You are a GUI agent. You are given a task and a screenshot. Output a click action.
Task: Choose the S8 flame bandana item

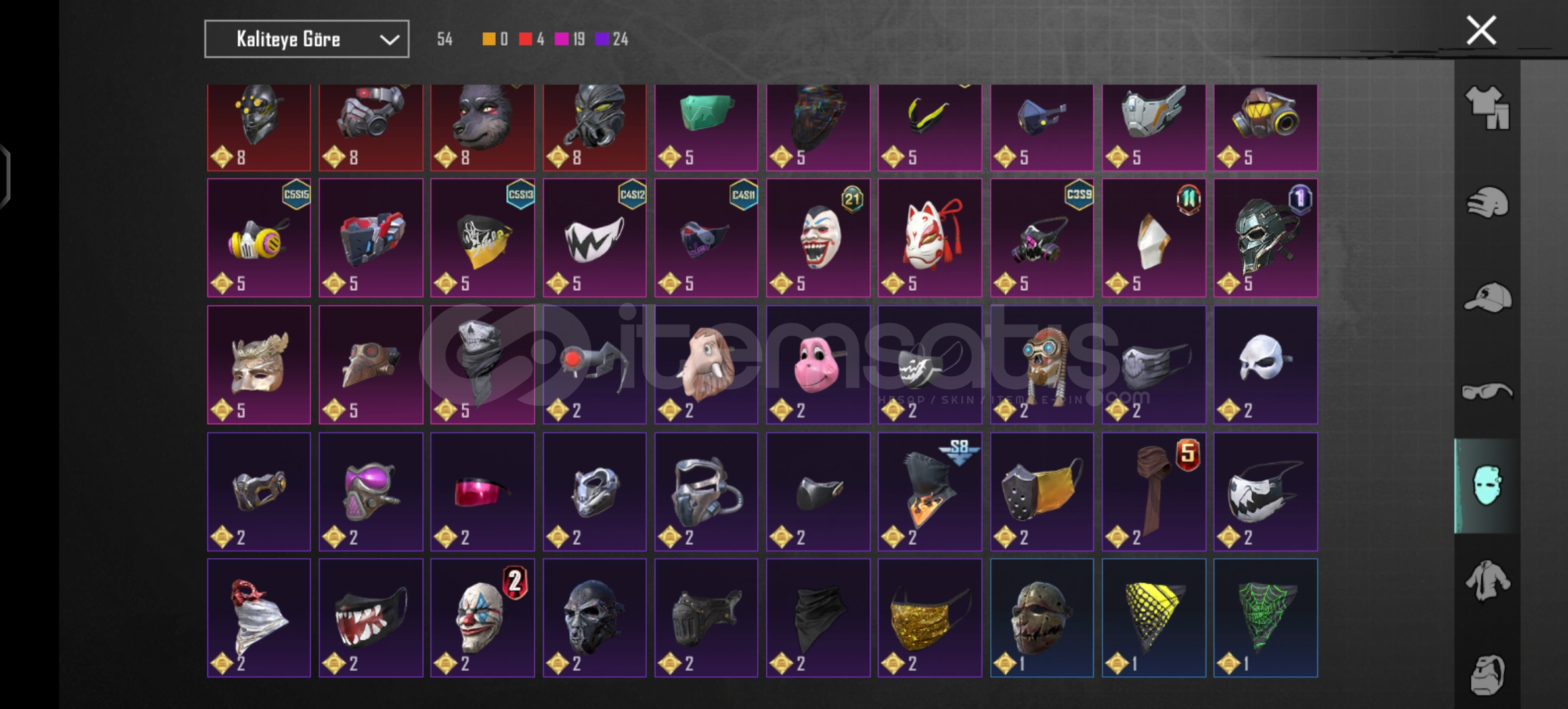pos(930,491)
